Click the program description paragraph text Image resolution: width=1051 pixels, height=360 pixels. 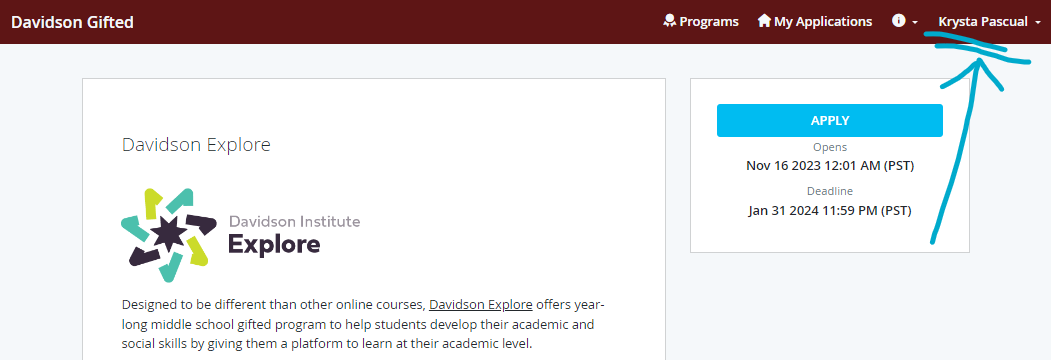pos(363,324)
